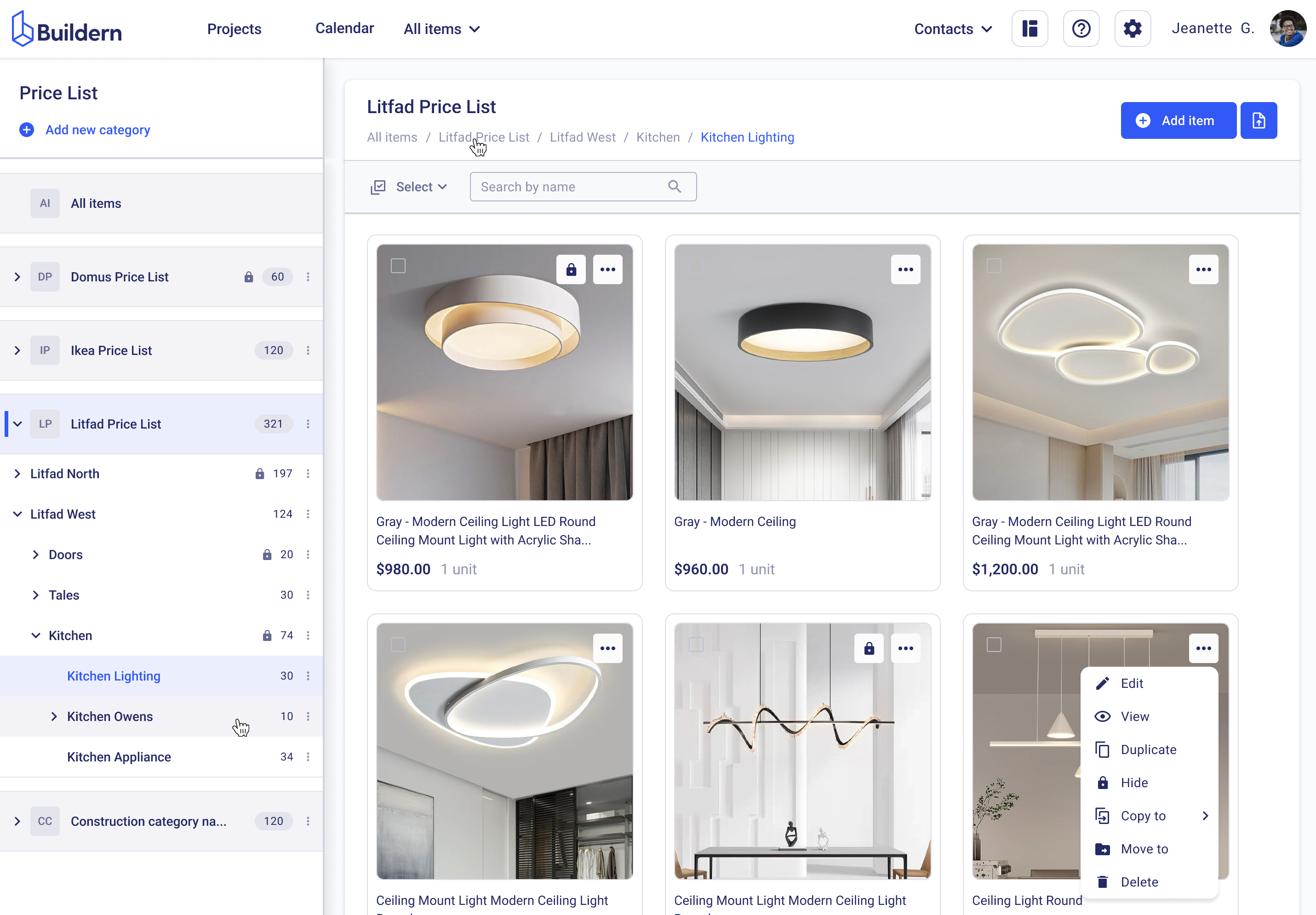Screen dimensions: 1316x915
Task: Expand Kitchen Owens subcategory
Action: click(54, 716)
